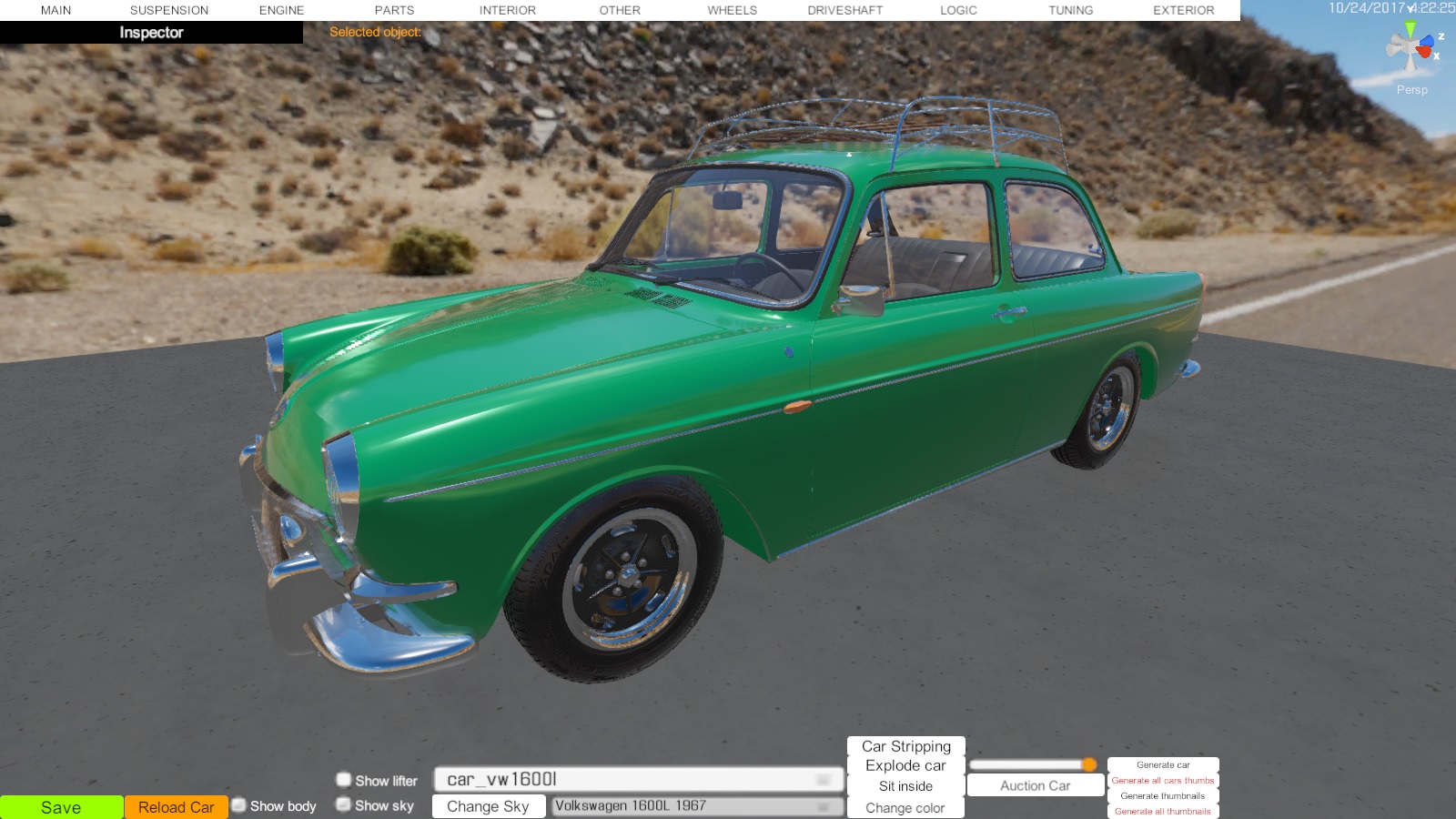Click the Explode car button

tap(905, 765)
